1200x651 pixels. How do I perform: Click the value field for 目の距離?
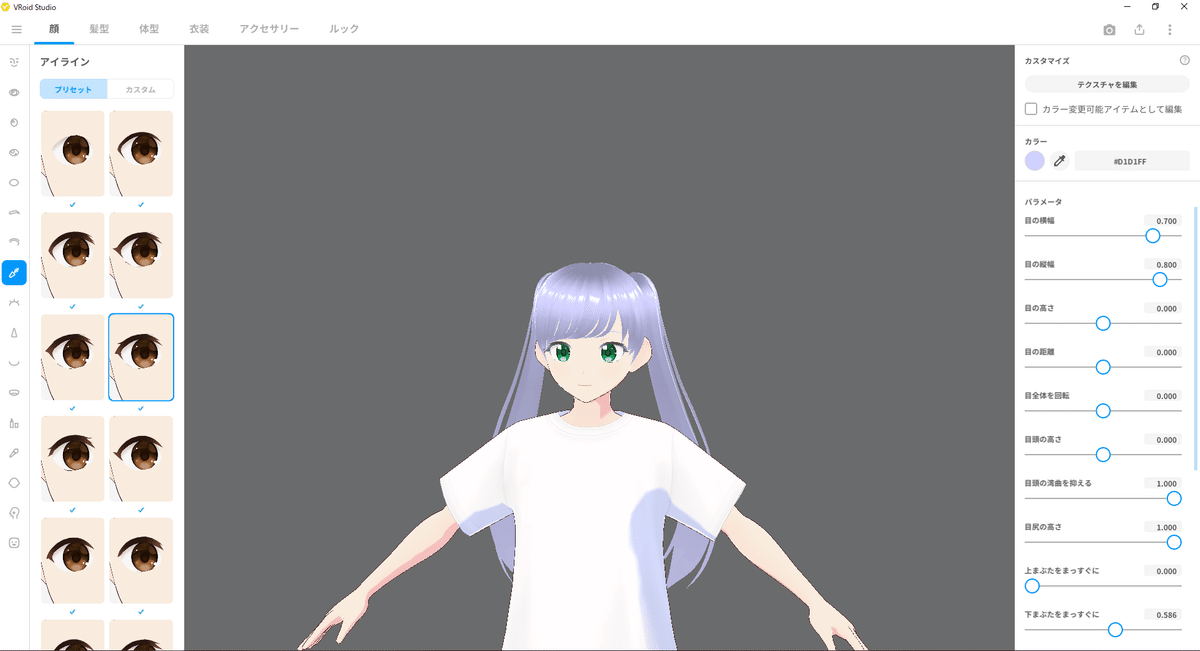[x=1163, y=352]
